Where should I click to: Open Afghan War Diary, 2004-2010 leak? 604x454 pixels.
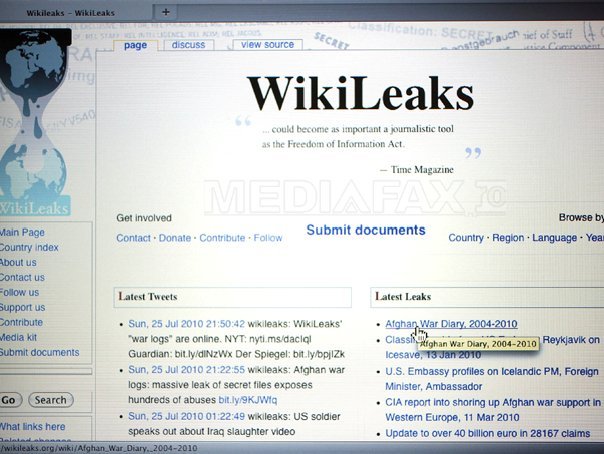pos(451,324)
